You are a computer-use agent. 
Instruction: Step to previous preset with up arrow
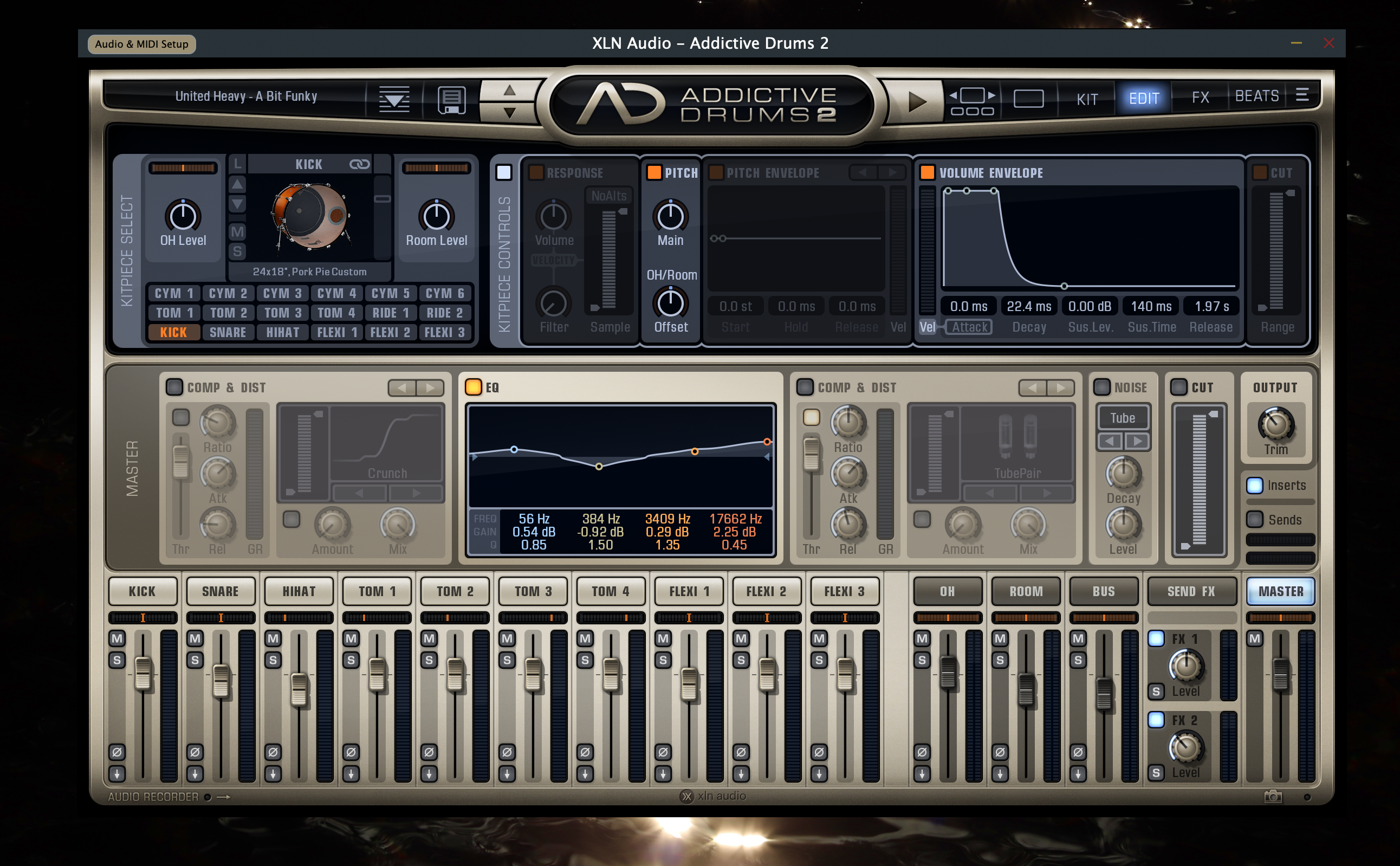pos(509,91)
